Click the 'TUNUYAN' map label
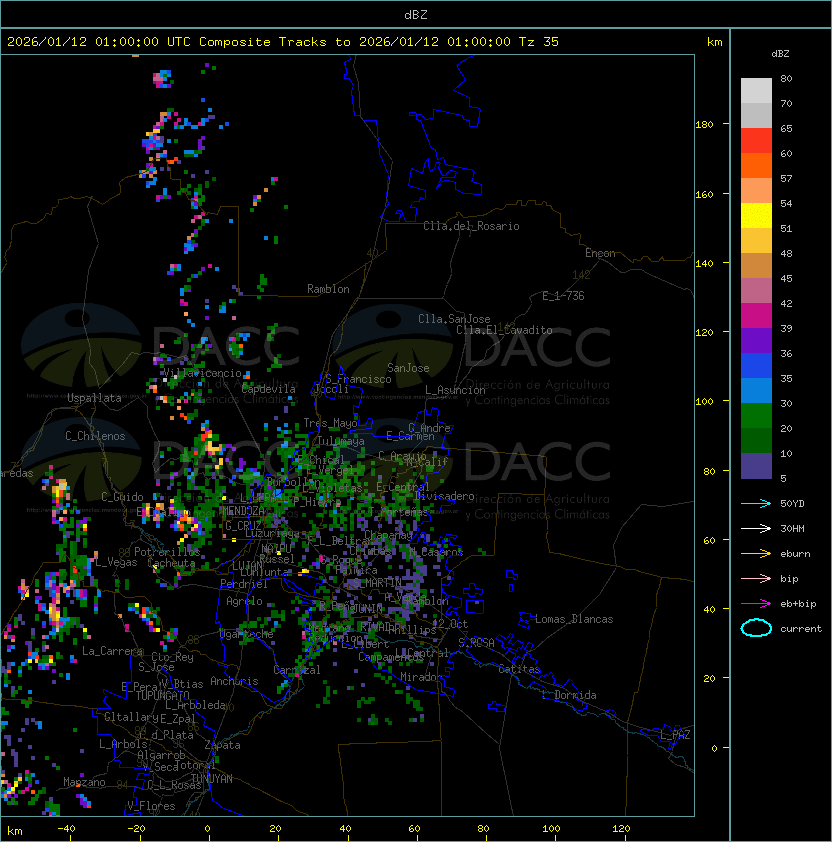832x842 pixels. (212, 779)
